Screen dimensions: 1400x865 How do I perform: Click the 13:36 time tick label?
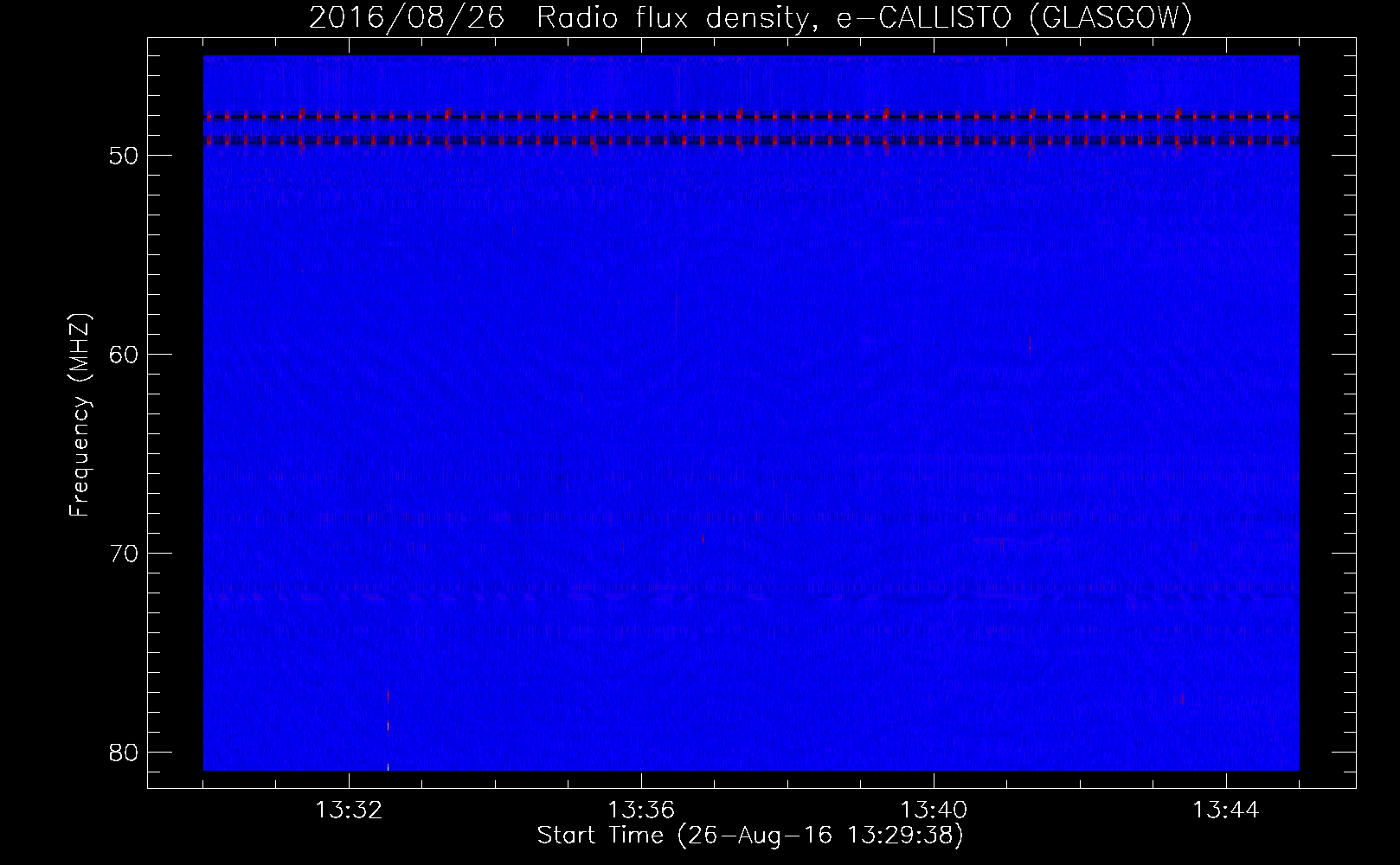click(x=641, y=811)
